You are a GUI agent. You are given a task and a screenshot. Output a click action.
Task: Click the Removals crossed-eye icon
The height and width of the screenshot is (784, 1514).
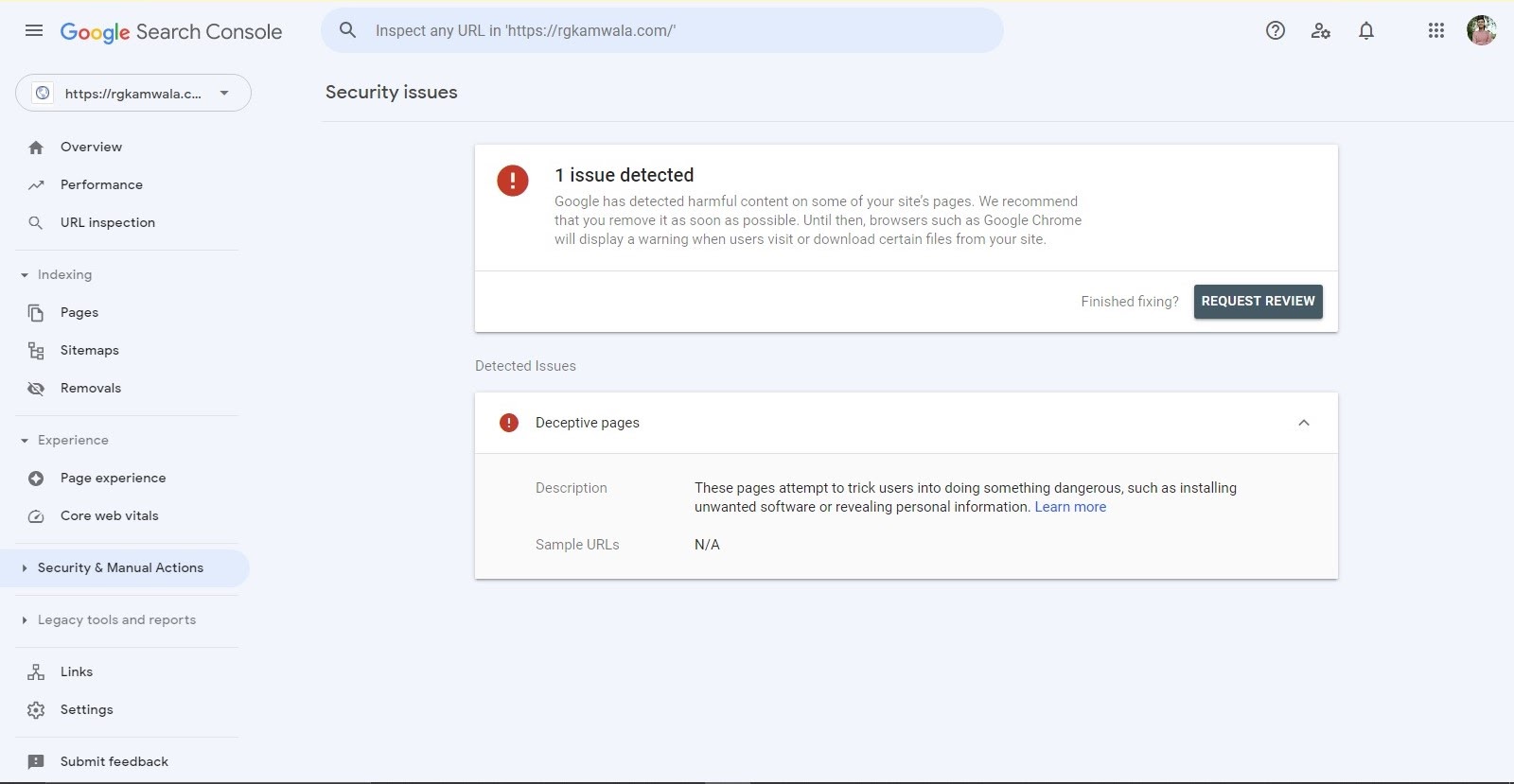coord(36,389)
